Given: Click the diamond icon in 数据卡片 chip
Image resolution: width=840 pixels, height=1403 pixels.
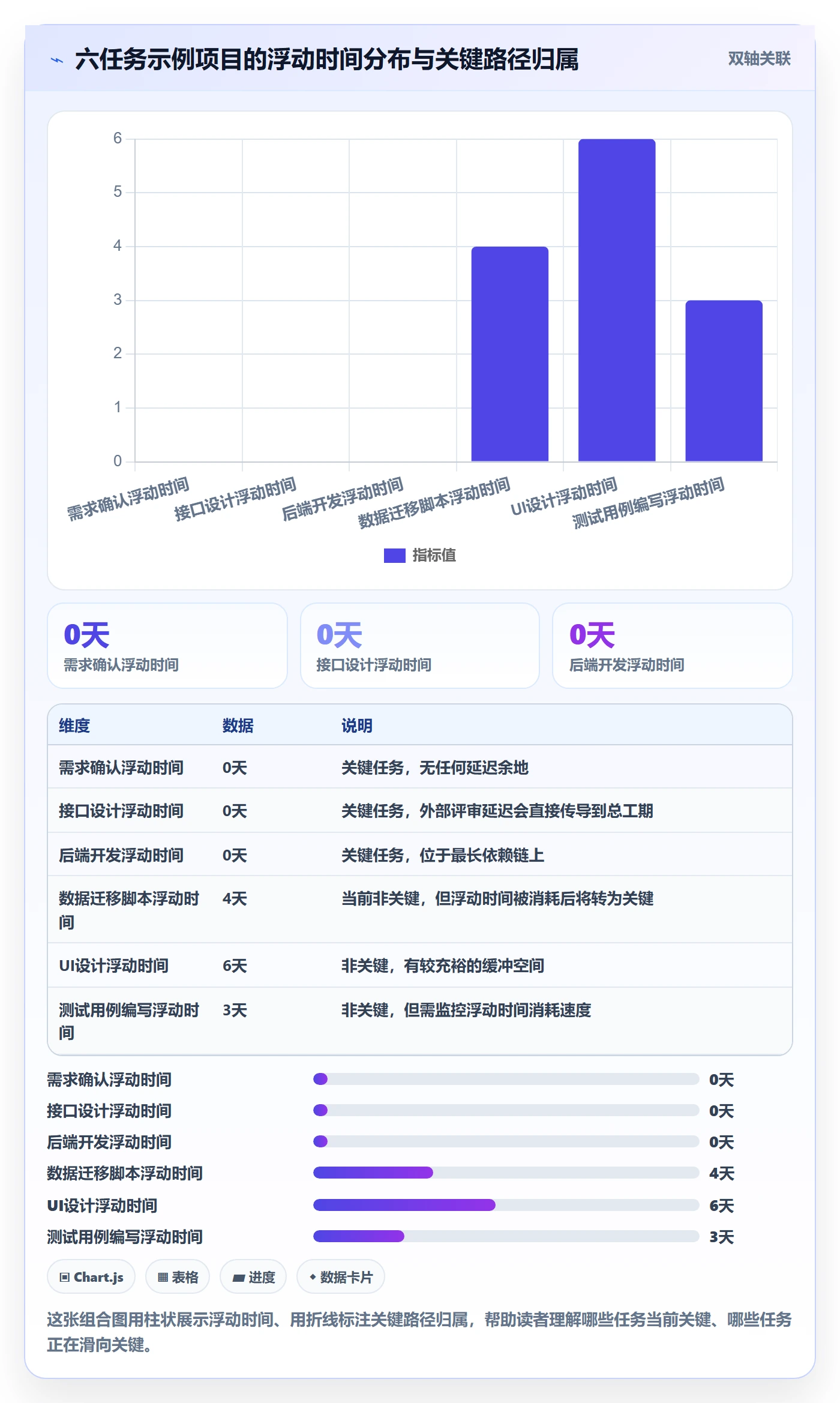Looking at the screenshot, I should (x=312, y=1277).
